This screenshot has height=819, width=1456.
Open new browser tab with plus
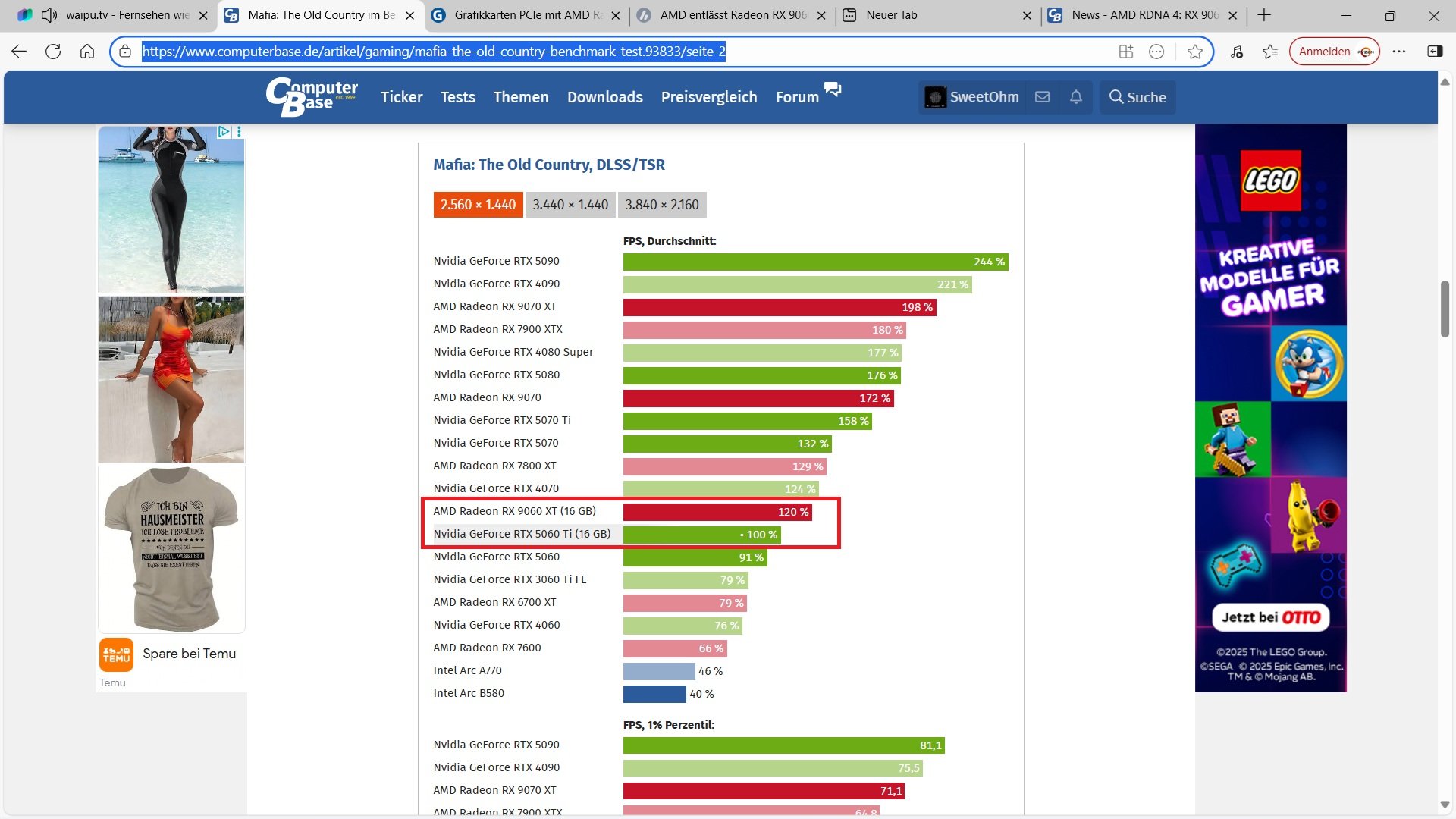click(1263, 15)
